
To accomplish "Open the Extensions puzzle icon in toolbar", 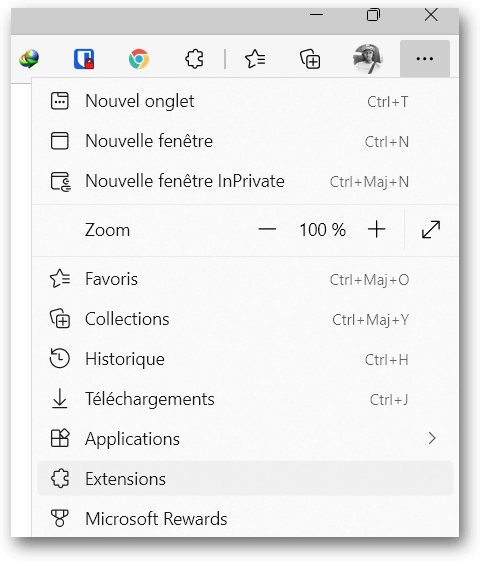I will (x=194, y=59).
